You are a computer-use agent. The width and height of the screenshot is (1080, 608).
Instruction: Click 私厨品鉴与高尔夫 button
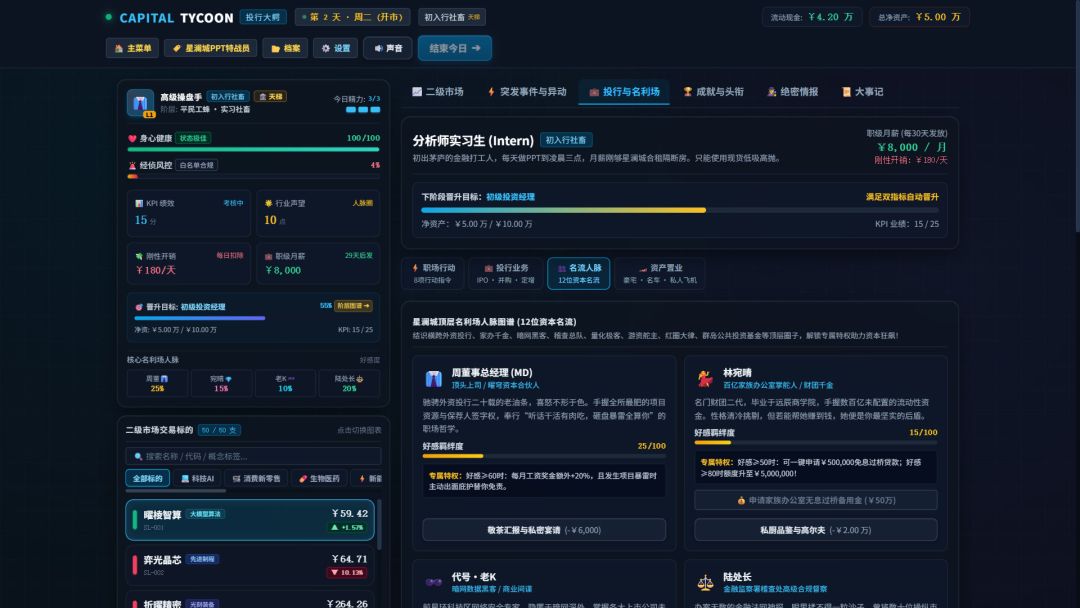816,530
